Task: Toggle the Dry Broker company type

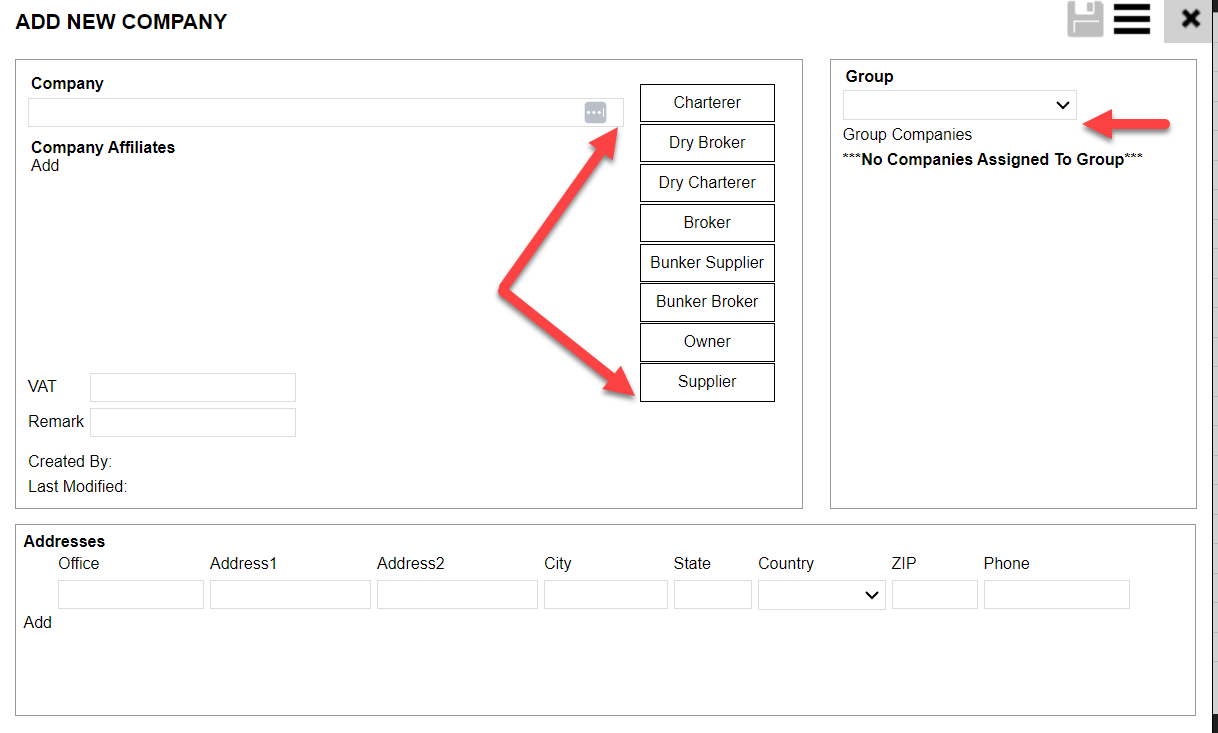Action: (x=707, y=143)
